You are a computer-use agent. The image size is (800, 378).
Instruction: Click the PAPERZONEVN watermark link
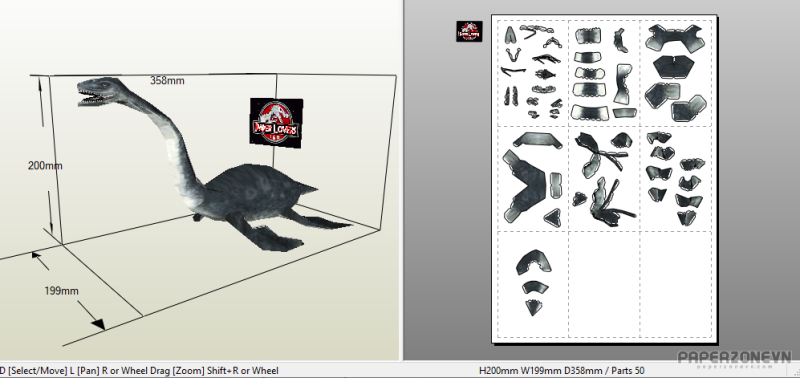735,358
